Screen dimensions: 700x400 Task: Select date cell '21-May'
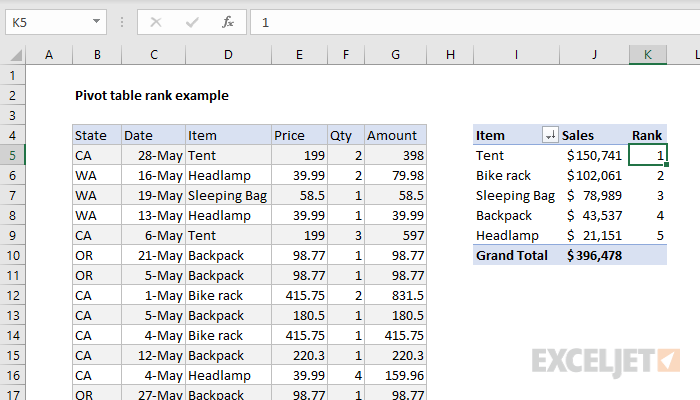[154, 255]
